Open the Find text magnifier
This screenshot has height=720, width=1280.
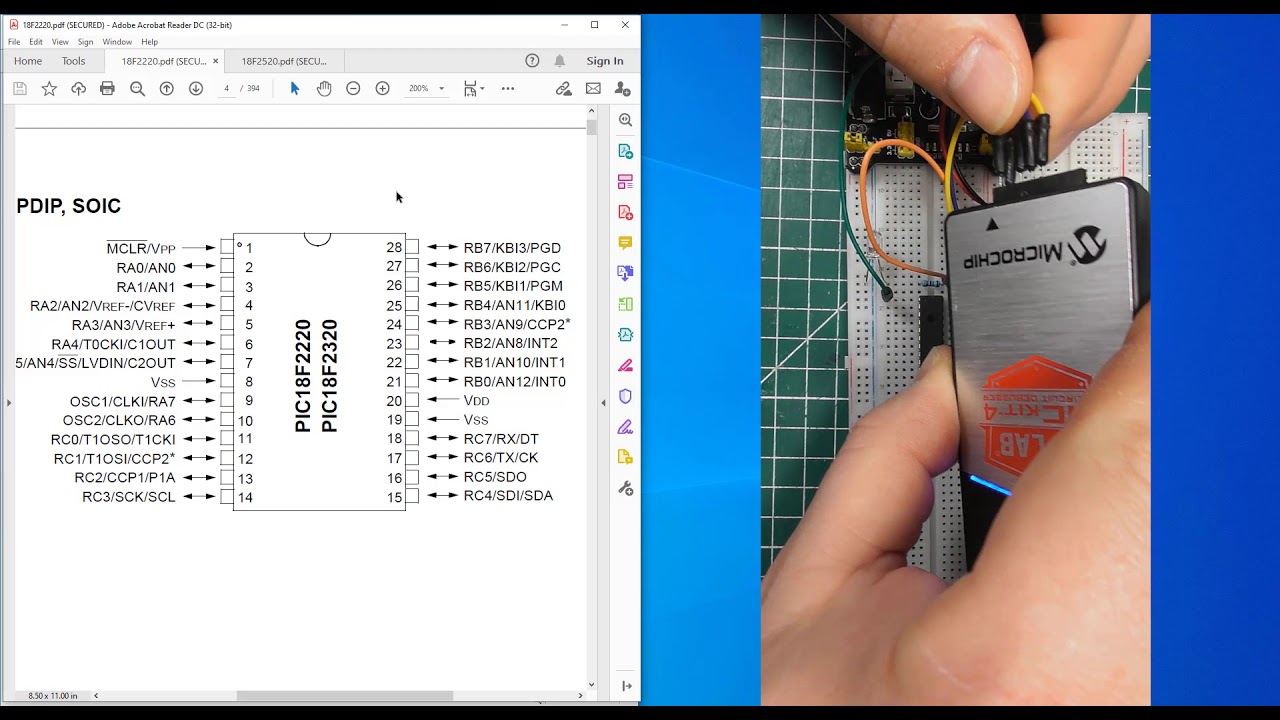137,89
